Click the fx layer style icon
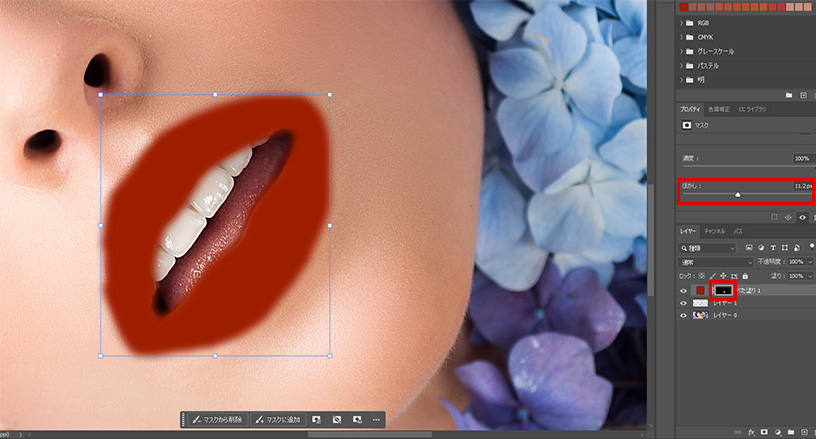816x439 pixels. pos(751,431)
